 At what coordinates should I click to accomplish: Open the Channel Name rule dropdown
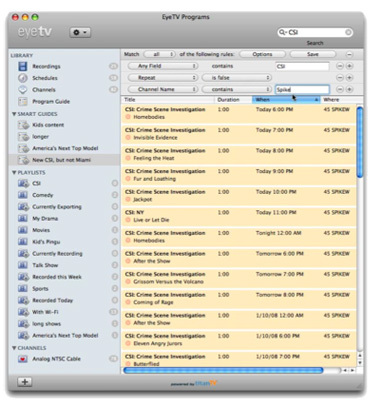tap(163, 89)
